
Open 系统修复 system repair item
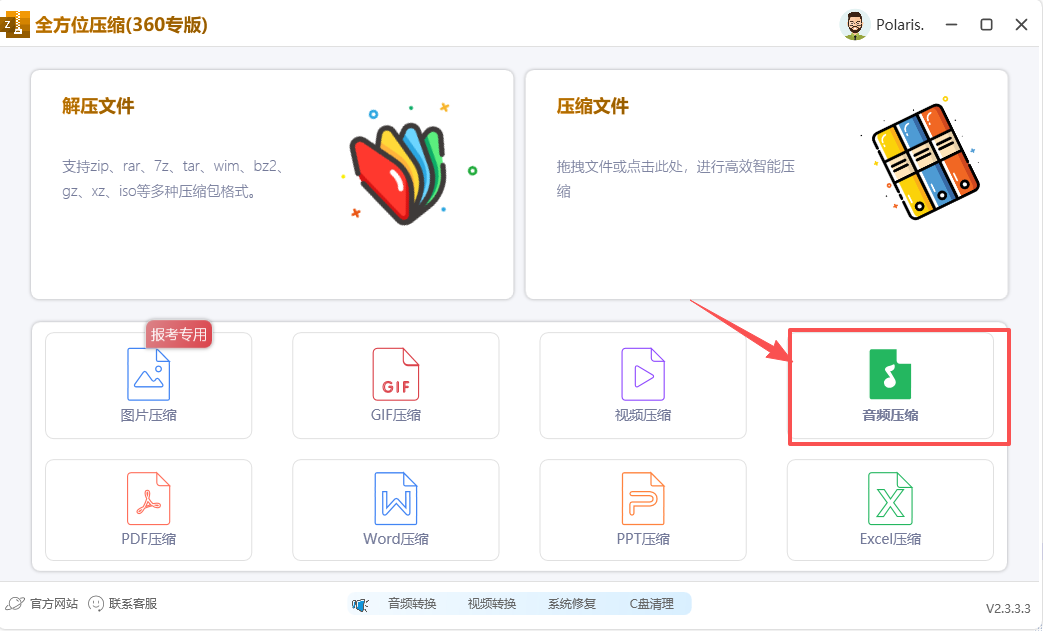(572, 604)
